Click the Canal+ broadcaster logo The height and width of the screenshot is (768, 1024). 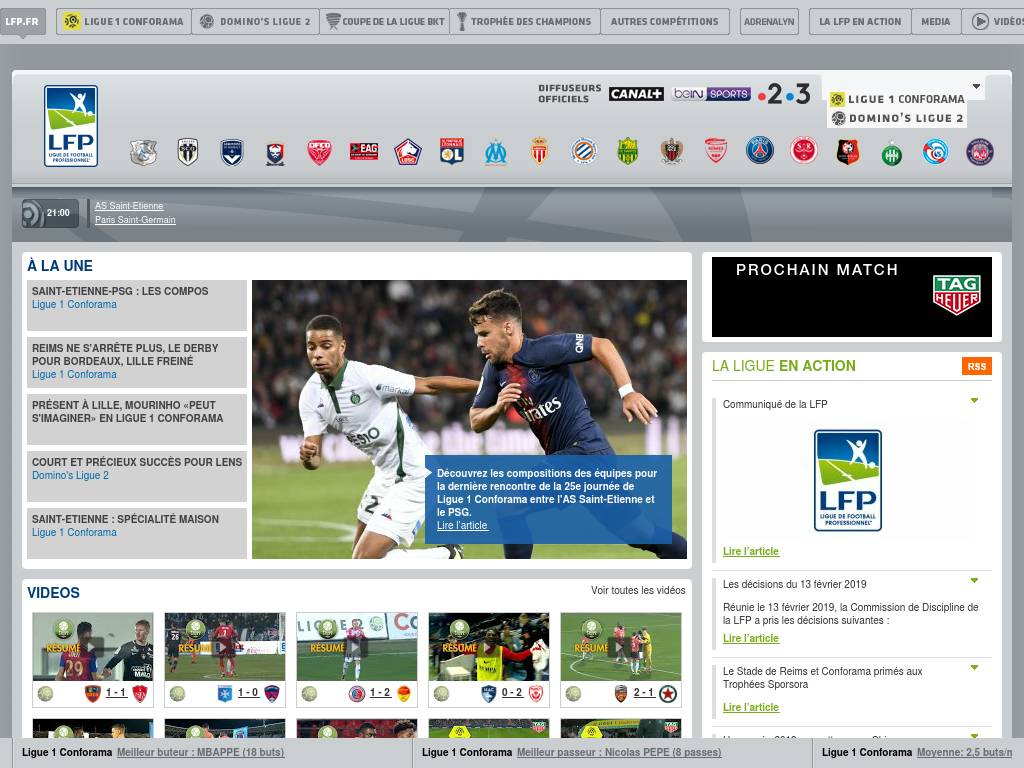[636, 94]
